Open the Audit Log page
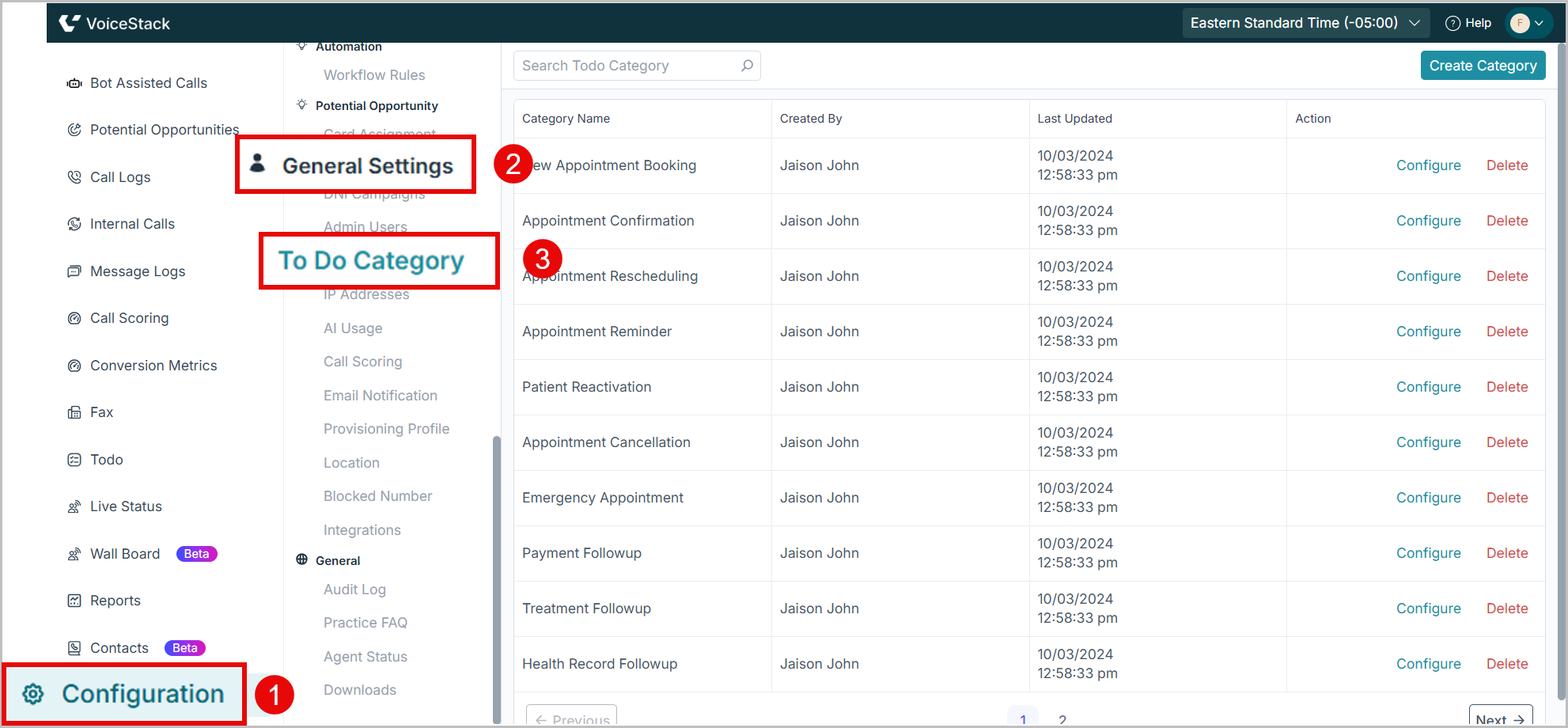Viewport: 1568px width, 728px height. click(354, 590)
